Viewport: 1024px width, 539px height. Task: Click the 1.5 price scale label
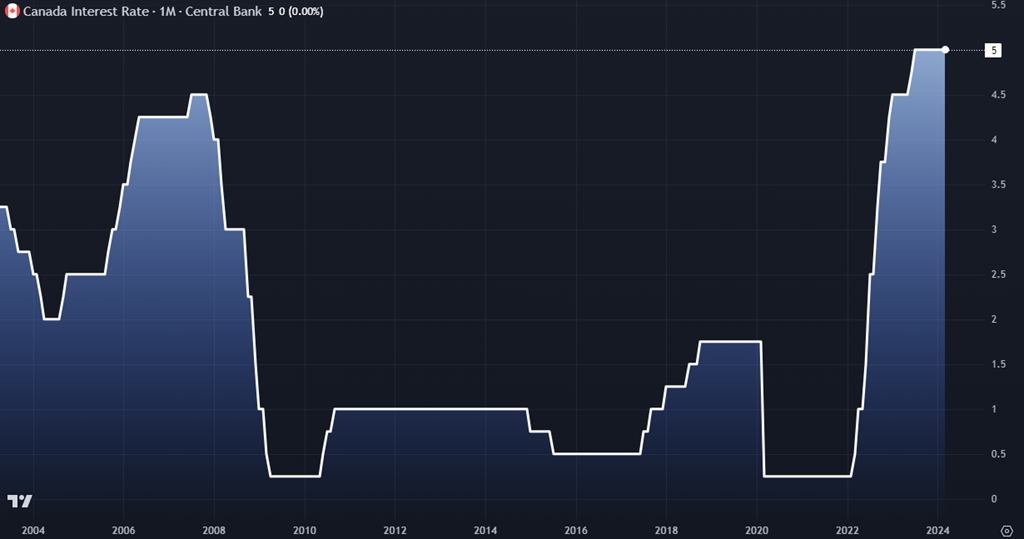tap(997, 365)
